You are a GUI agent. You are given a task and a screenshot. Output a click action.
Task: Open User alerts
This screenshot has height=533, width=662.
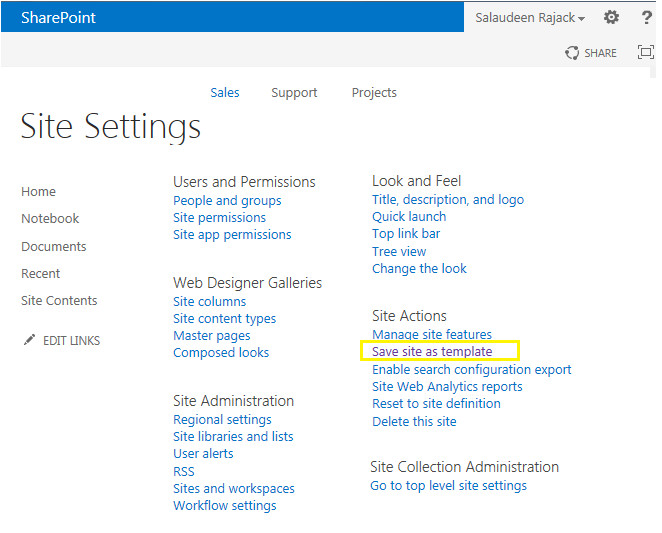(x=203, y=454)
